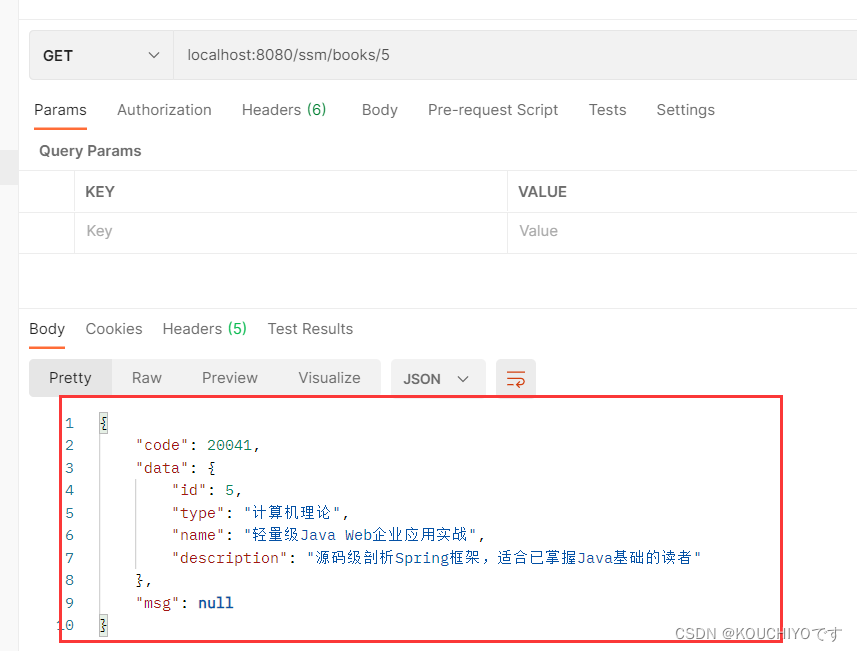Open the request Headers (6) tab
The image size is (857, 651).
pyautogui.click(x=284, y=110)
